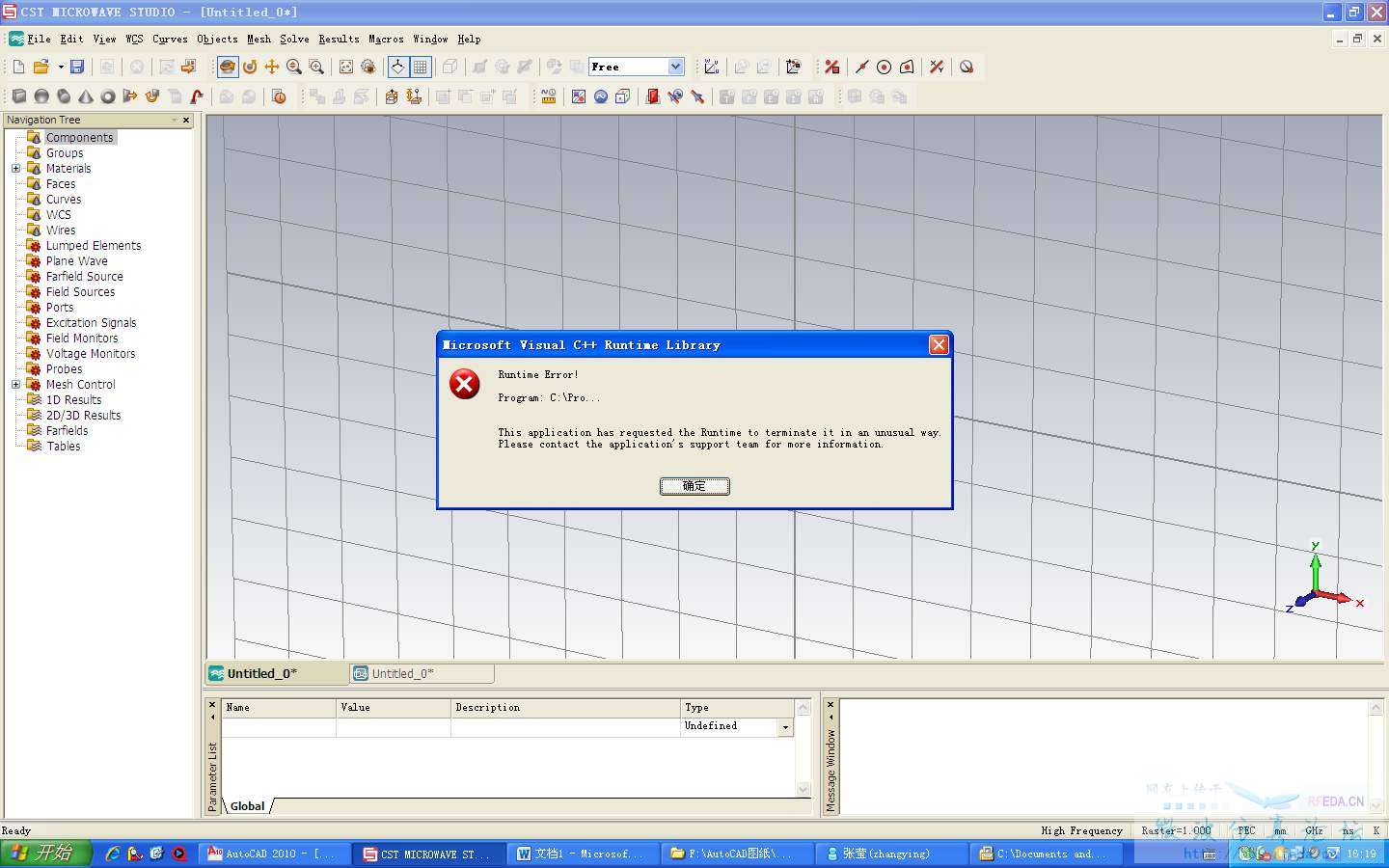Select Excitation Signals in the tree
This screenshot has height=868, width=1389.
pyautogui.click(x=92, y=323)
